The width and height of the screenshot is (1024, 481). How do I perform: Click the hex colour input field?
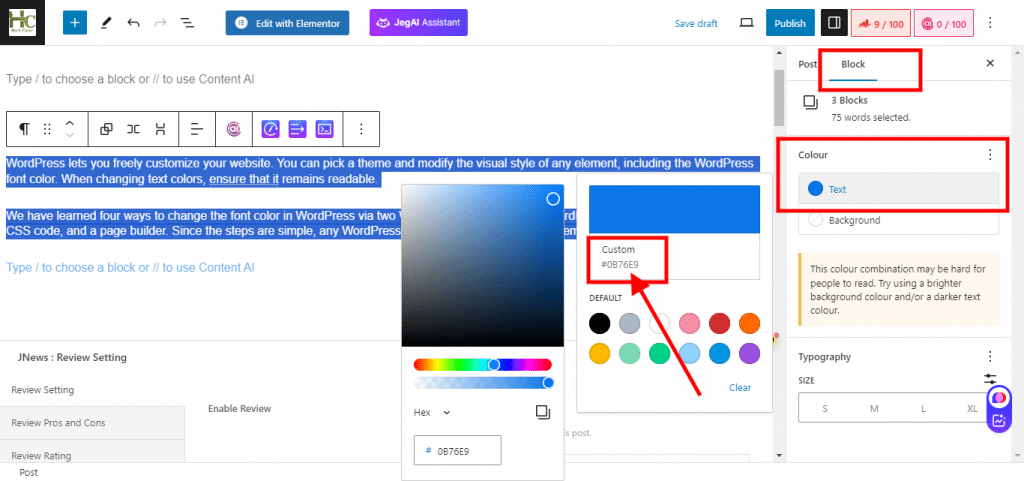(457, 450)
